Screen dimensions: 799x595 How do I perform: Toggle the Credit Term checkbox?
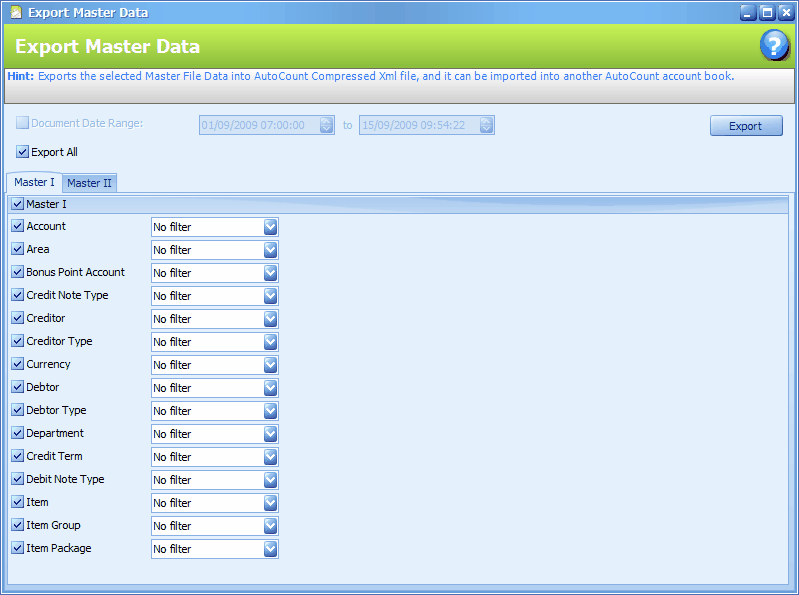coord(17,455)
